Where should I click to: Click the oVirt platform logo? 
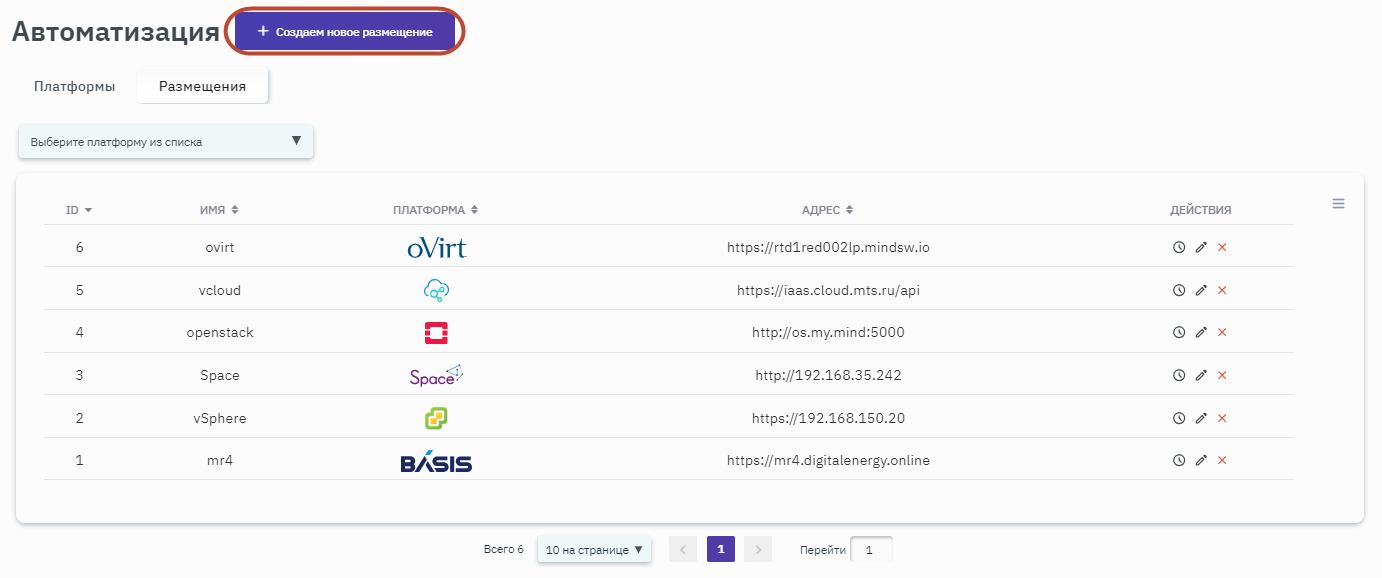(x=436, y=247)
